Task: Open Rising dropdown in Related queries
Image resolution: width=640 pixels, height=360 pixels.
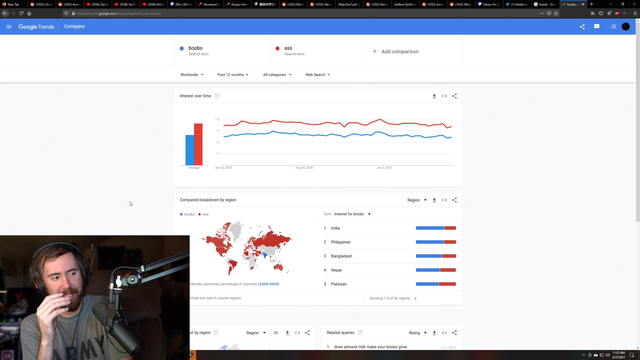Action: (x=418, y=333)
